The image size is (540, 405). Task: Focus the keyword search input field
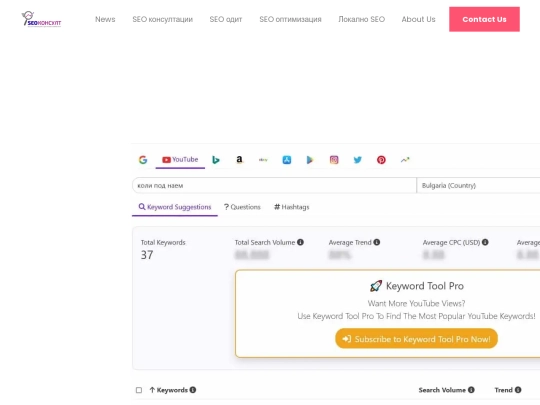click(274, 186)
